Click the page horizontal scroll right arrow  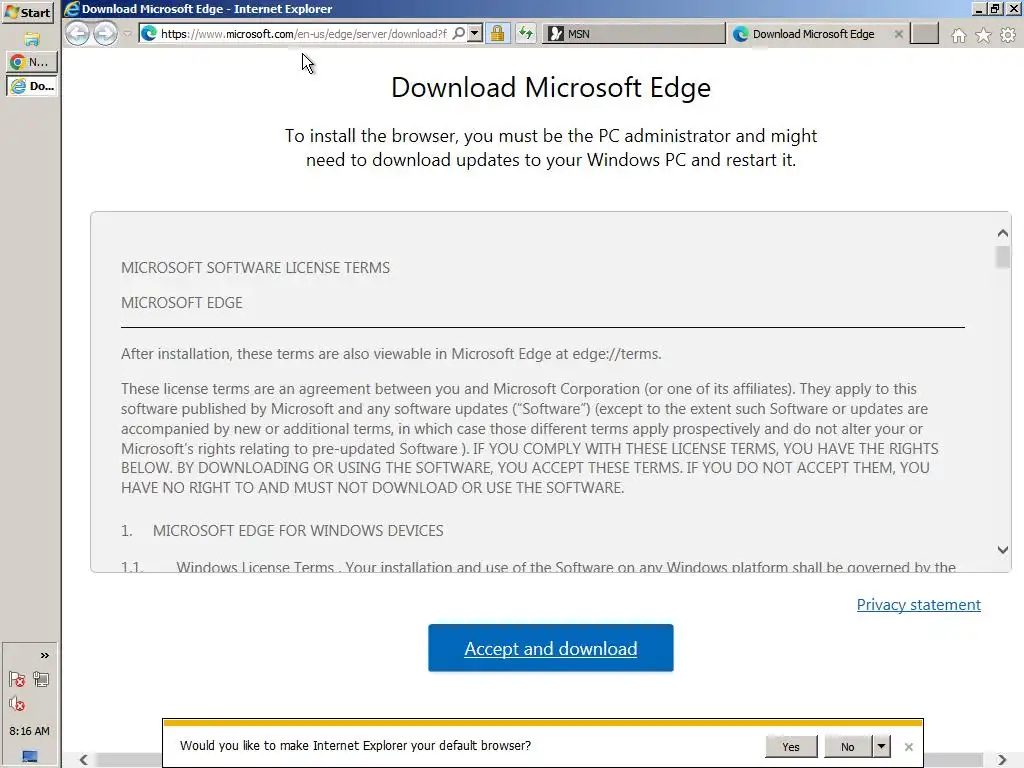click(x=1002, y=760)
